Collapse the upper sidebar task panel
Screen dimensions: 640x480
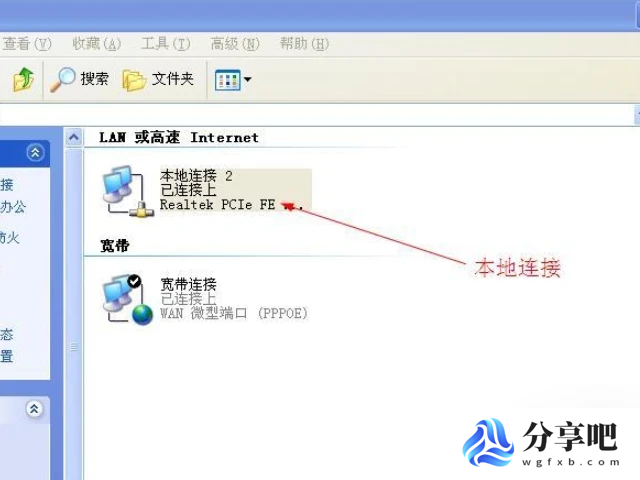[x=36, y=153]
